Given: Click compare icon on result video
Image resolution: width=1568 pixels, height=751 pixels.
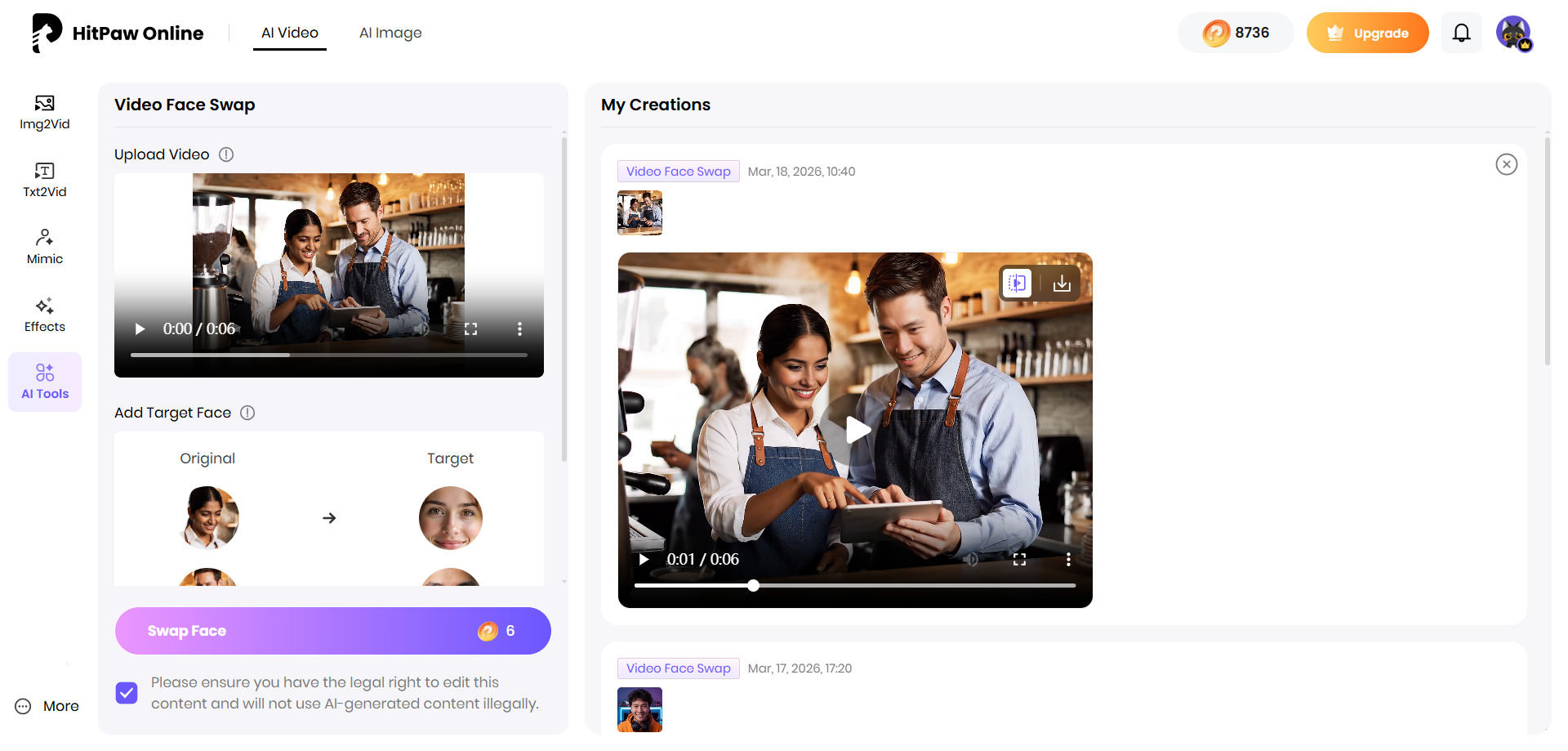Looking at the screenshot, I should click(1017, 284).
